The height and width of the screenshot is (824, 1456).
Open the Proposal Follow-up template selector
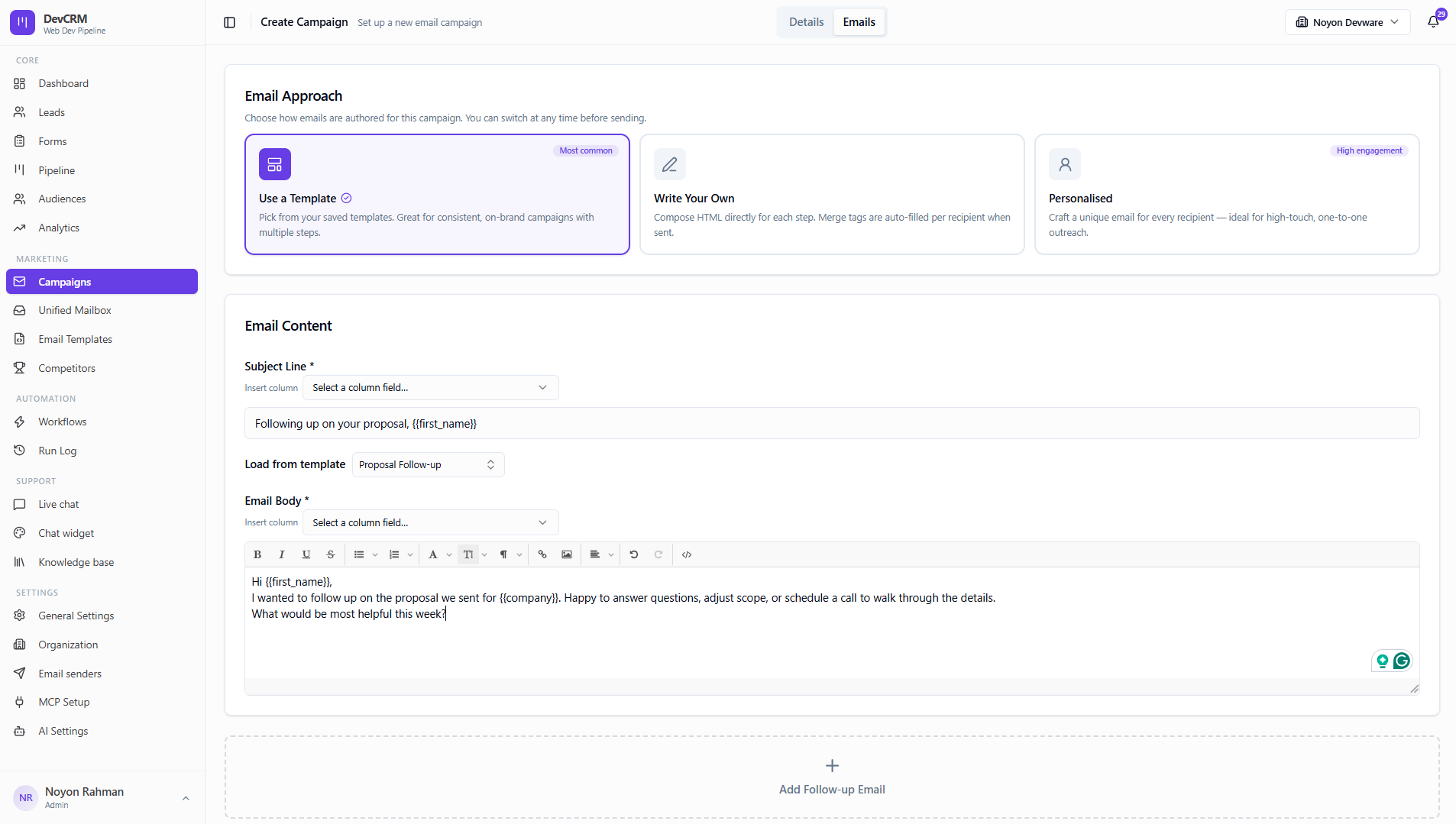pos(428,464)
